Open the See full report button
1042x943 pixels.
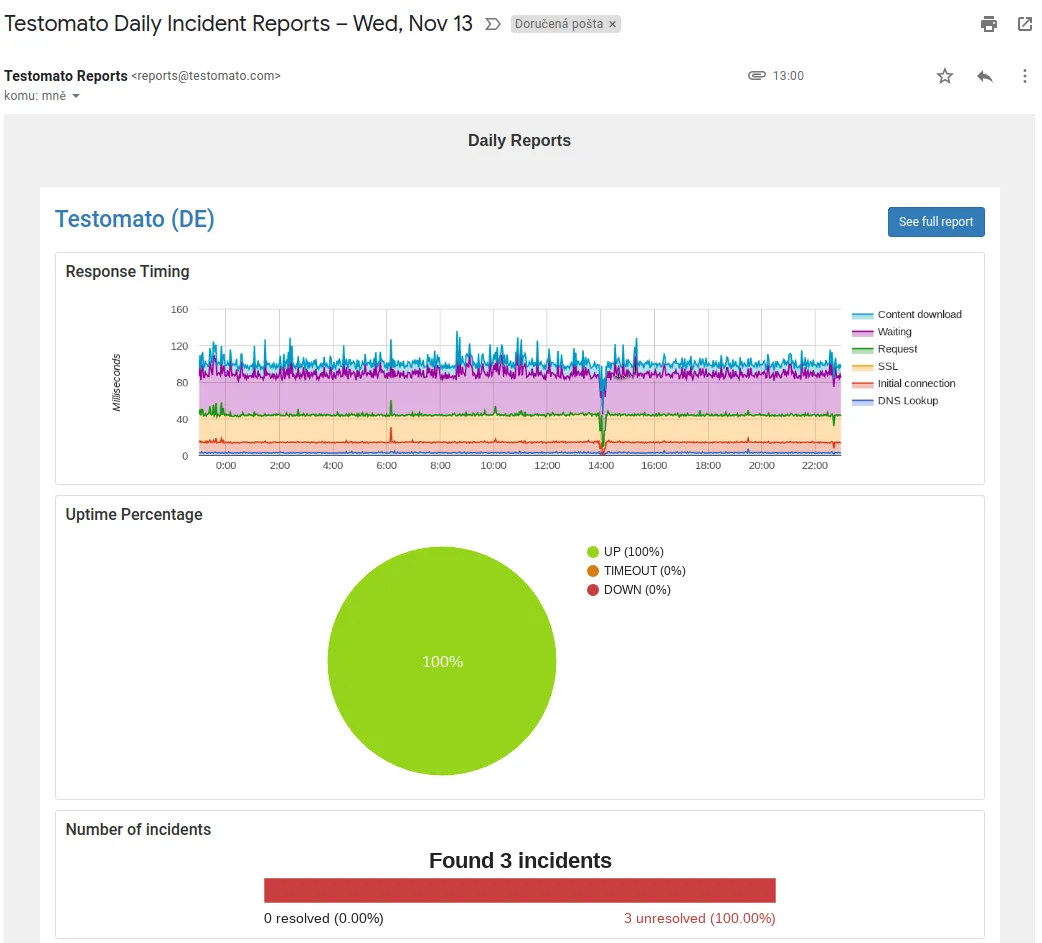click(x=936, y=221)
